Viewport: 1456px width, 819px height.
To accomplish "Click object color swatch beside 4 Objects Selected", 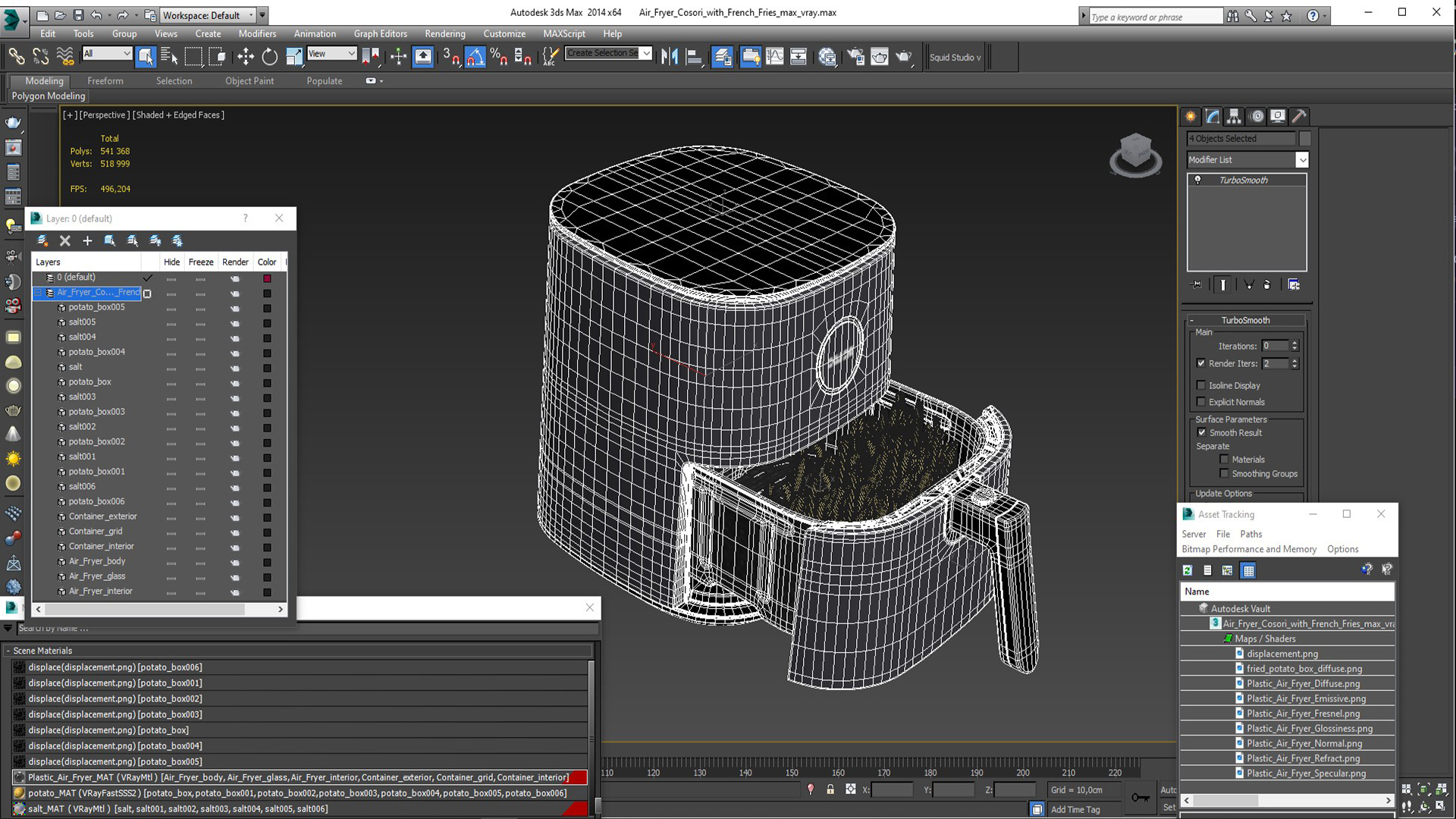I will coord(1304,138).
